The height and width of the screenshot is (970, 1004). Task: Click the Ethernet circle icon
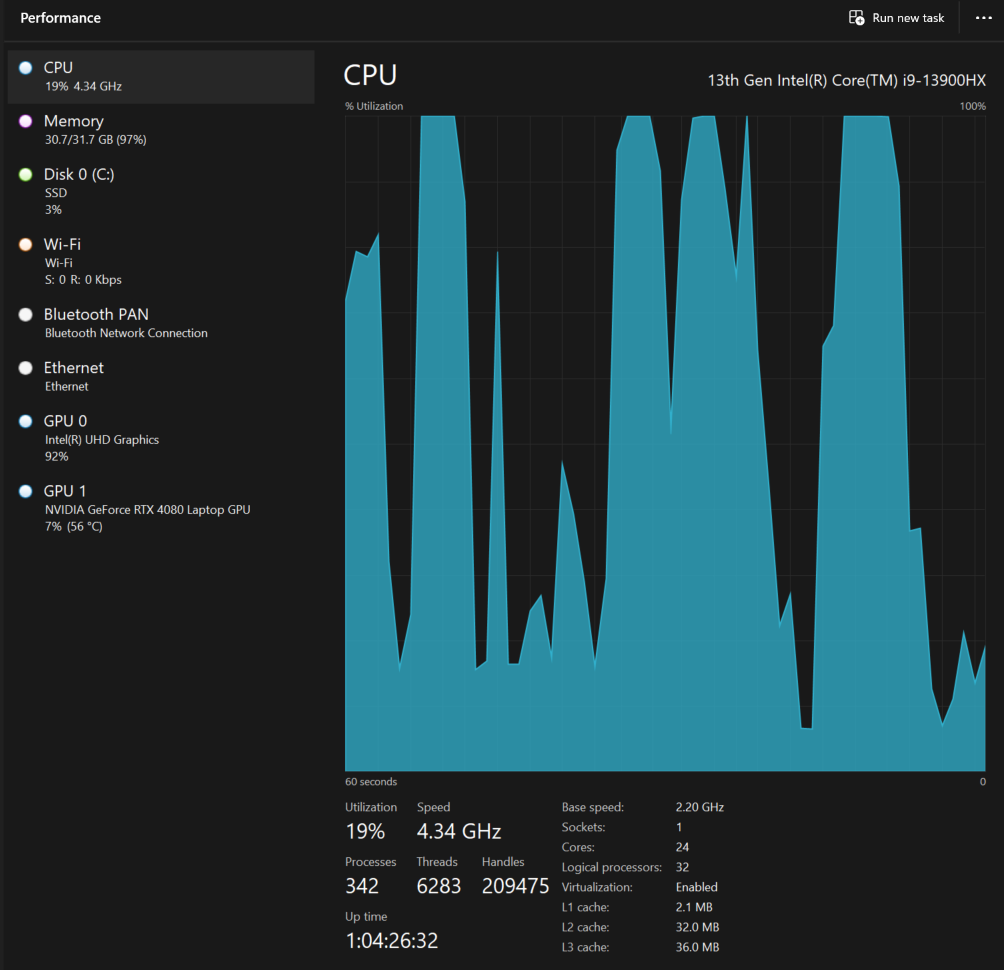coord(25,368)
